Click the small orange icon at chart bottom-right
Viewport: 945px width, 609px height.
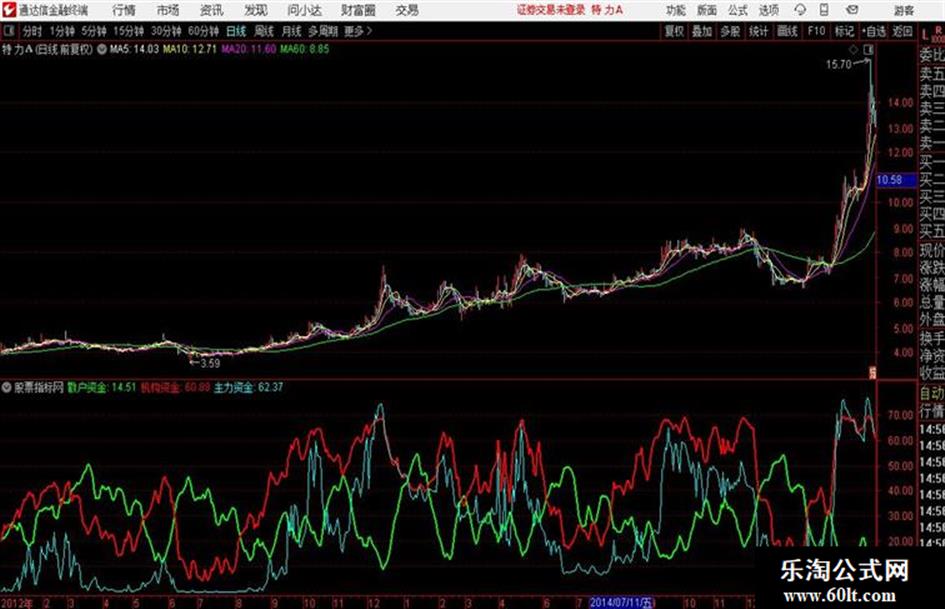(x=871, y=373)
